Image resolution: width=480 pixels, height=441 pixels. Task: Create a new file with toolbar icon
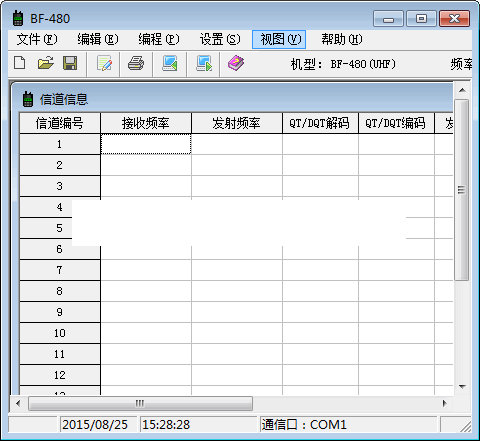coord(19,63)
